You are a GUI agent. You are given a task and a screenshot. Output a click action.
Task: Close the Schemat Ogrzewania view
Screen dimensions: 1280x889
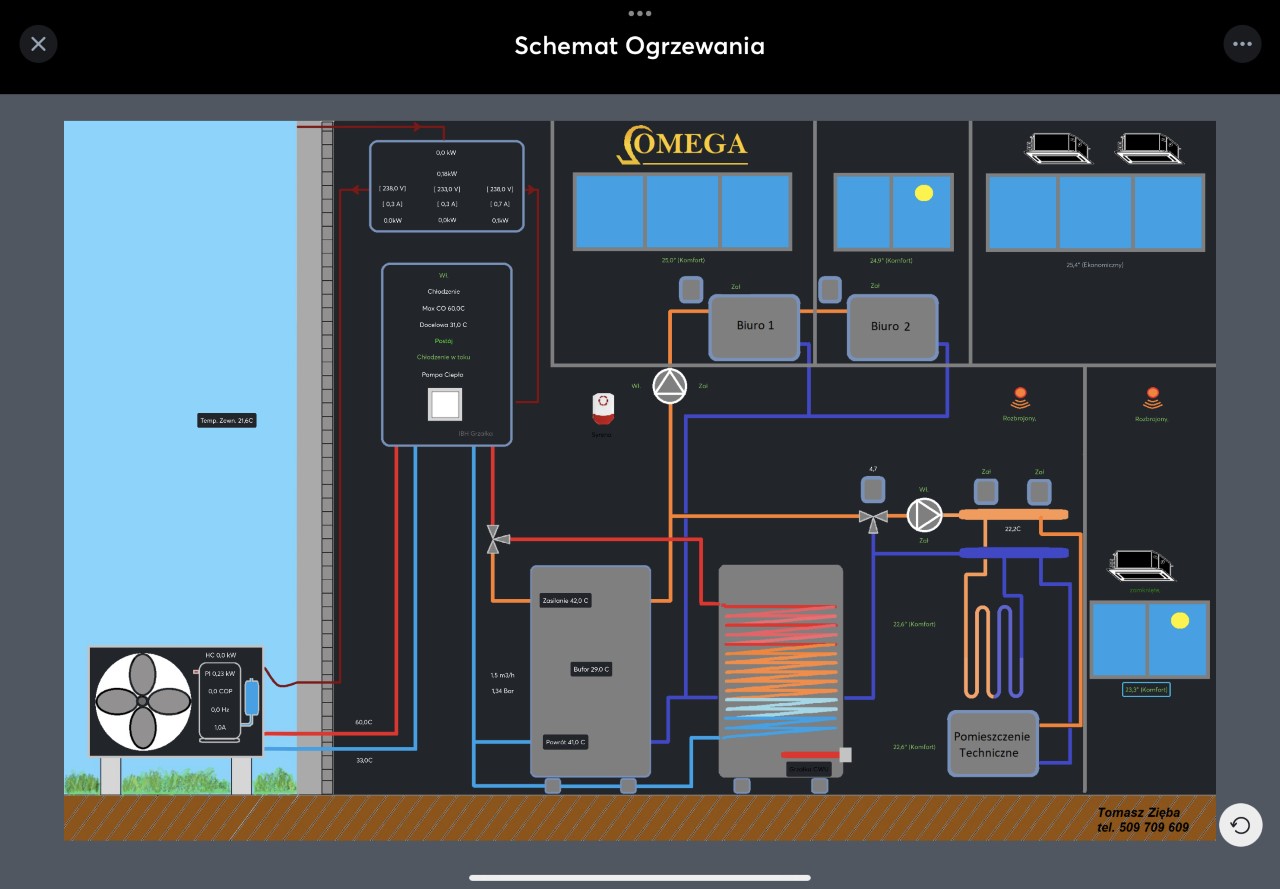38,44
